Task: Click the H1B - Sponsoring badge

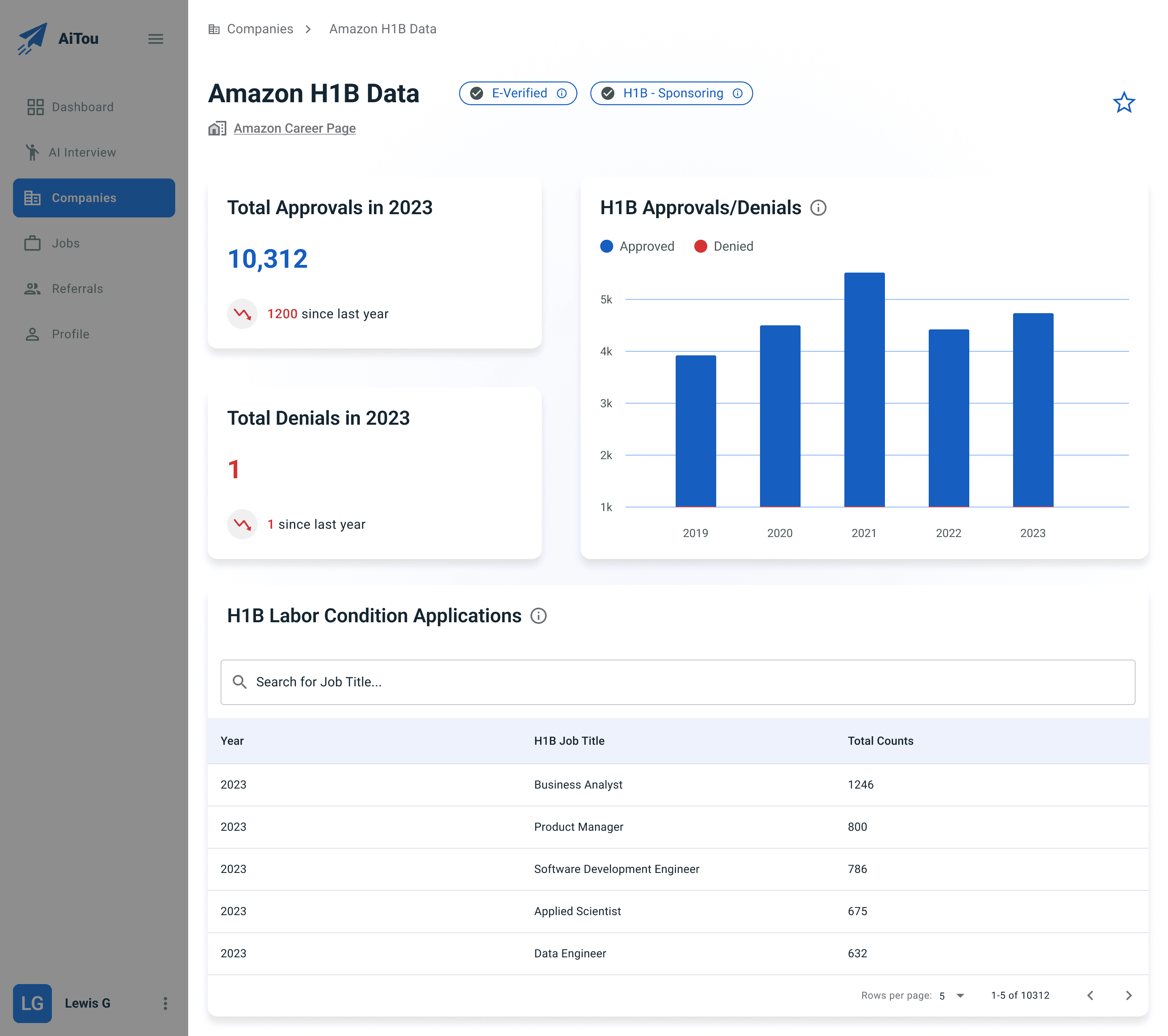Action: 672,93
